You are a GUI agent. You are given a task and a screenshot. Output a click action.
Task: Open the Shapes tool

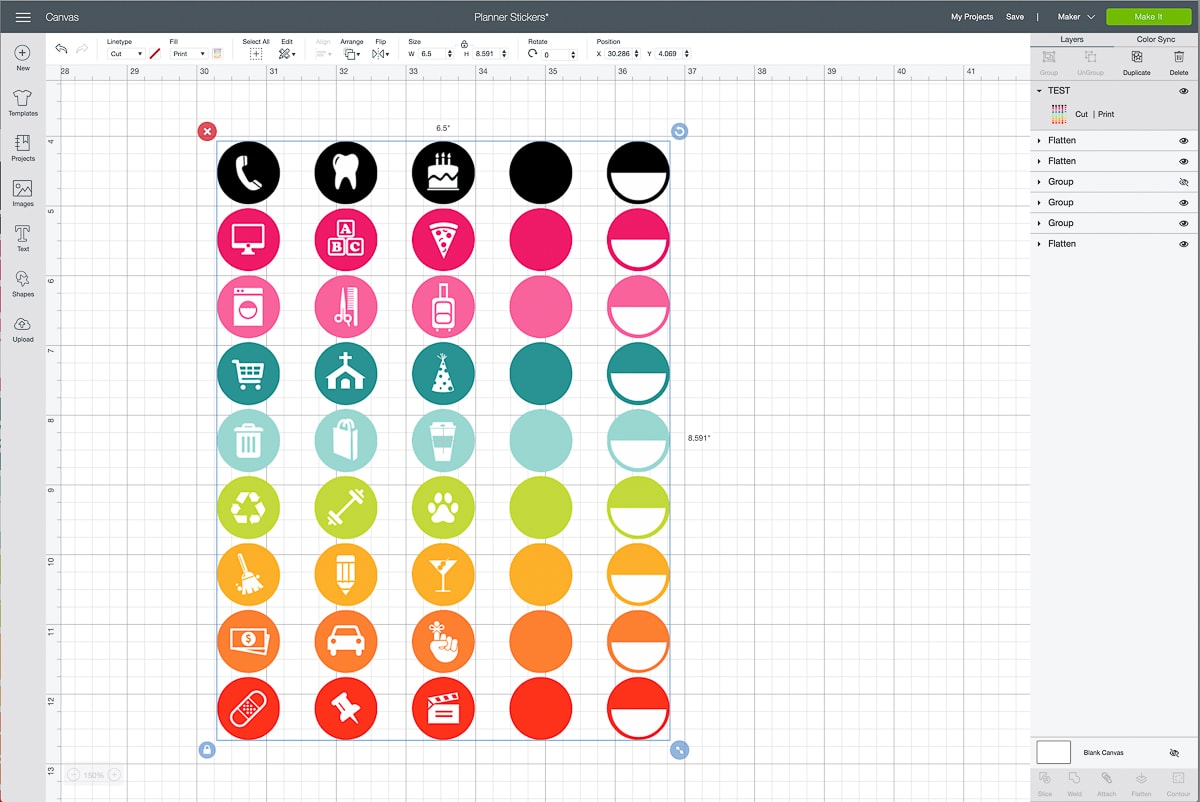click(x=22, y=283)
